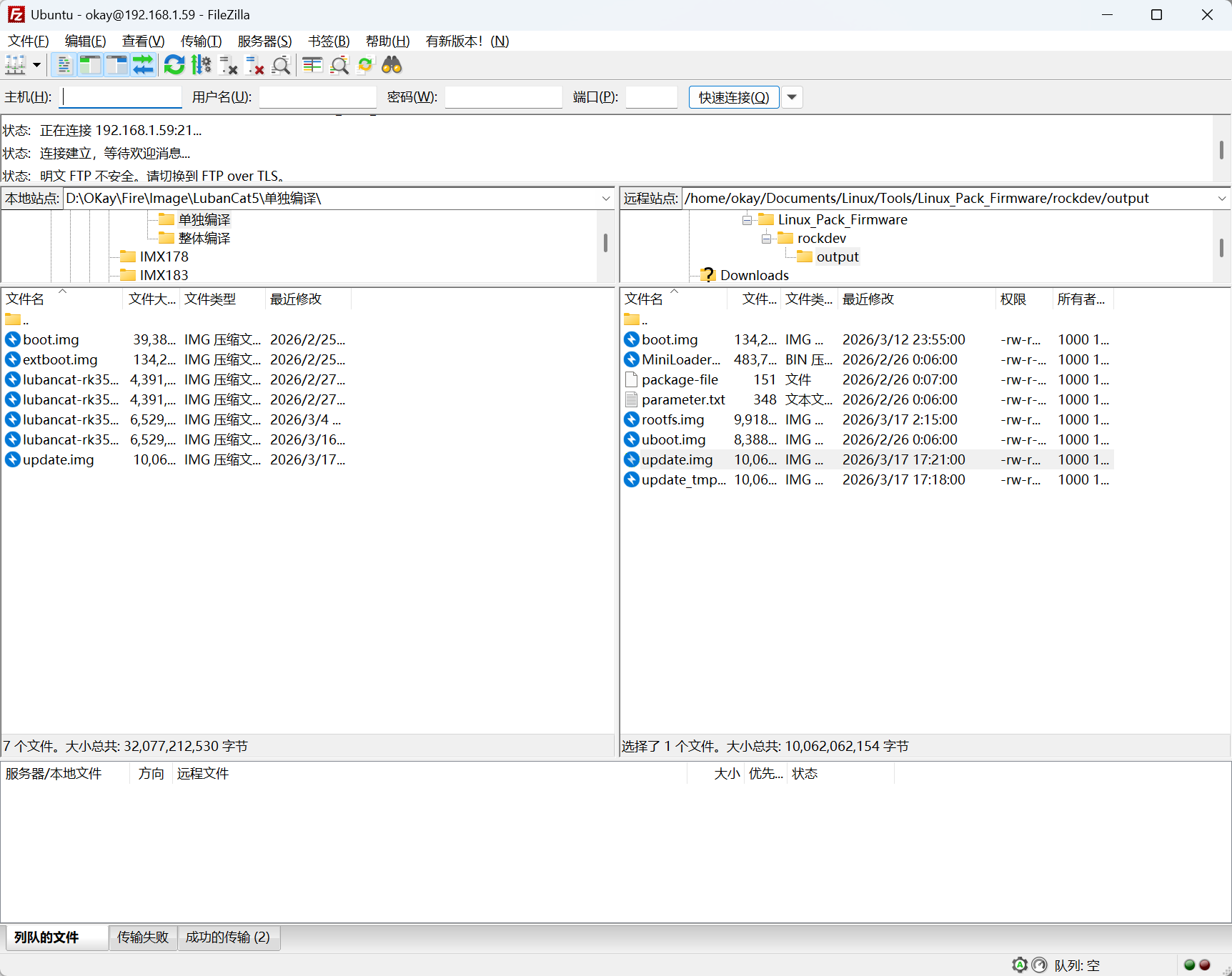
Task: Toggle synchronized browsing
Action: (366, 66)
